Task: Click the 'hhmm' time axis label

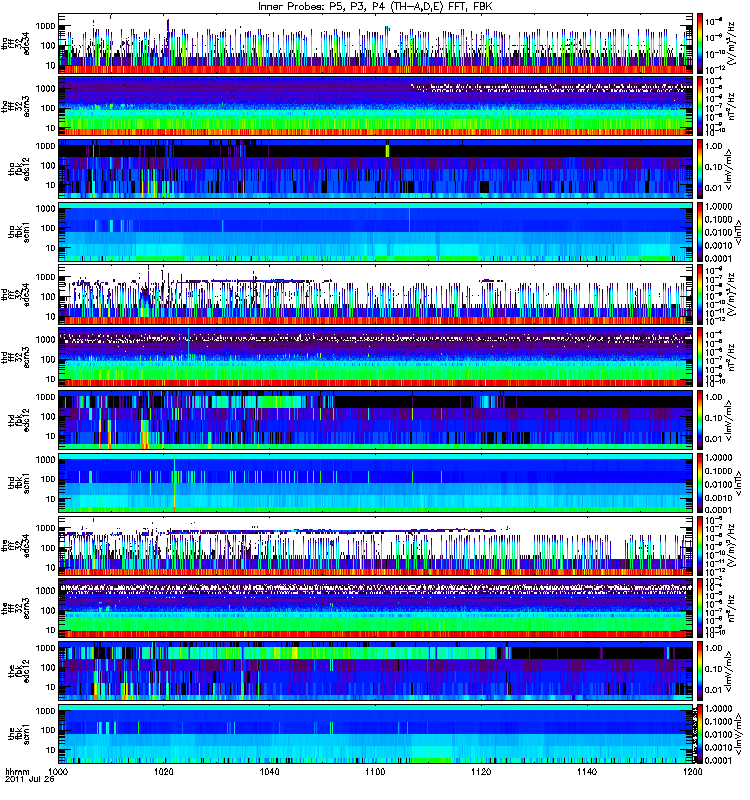Action: [x=17, y=772]
